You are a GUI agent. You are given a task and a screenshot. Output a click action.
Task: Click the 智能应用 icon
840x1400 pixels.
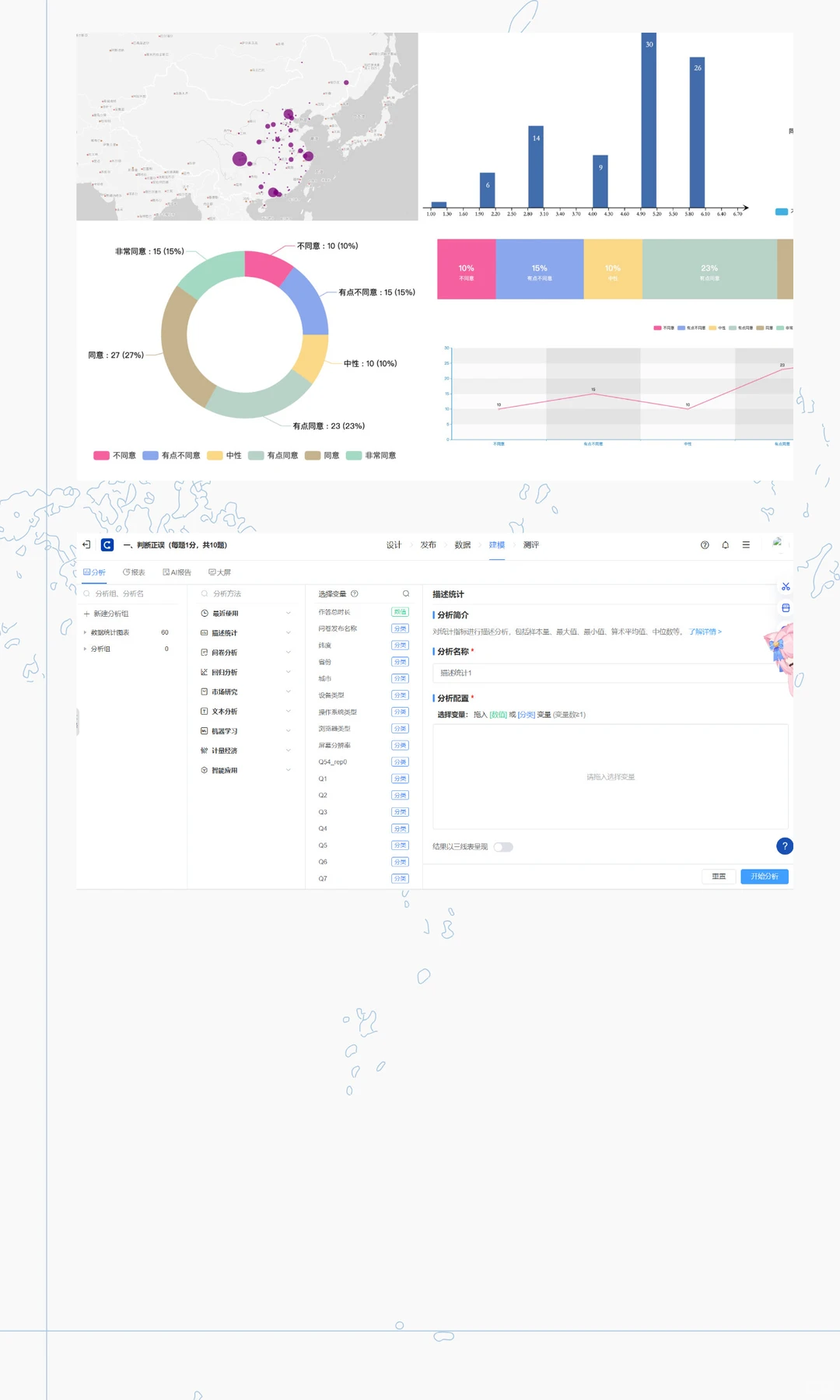pos(205,770)
